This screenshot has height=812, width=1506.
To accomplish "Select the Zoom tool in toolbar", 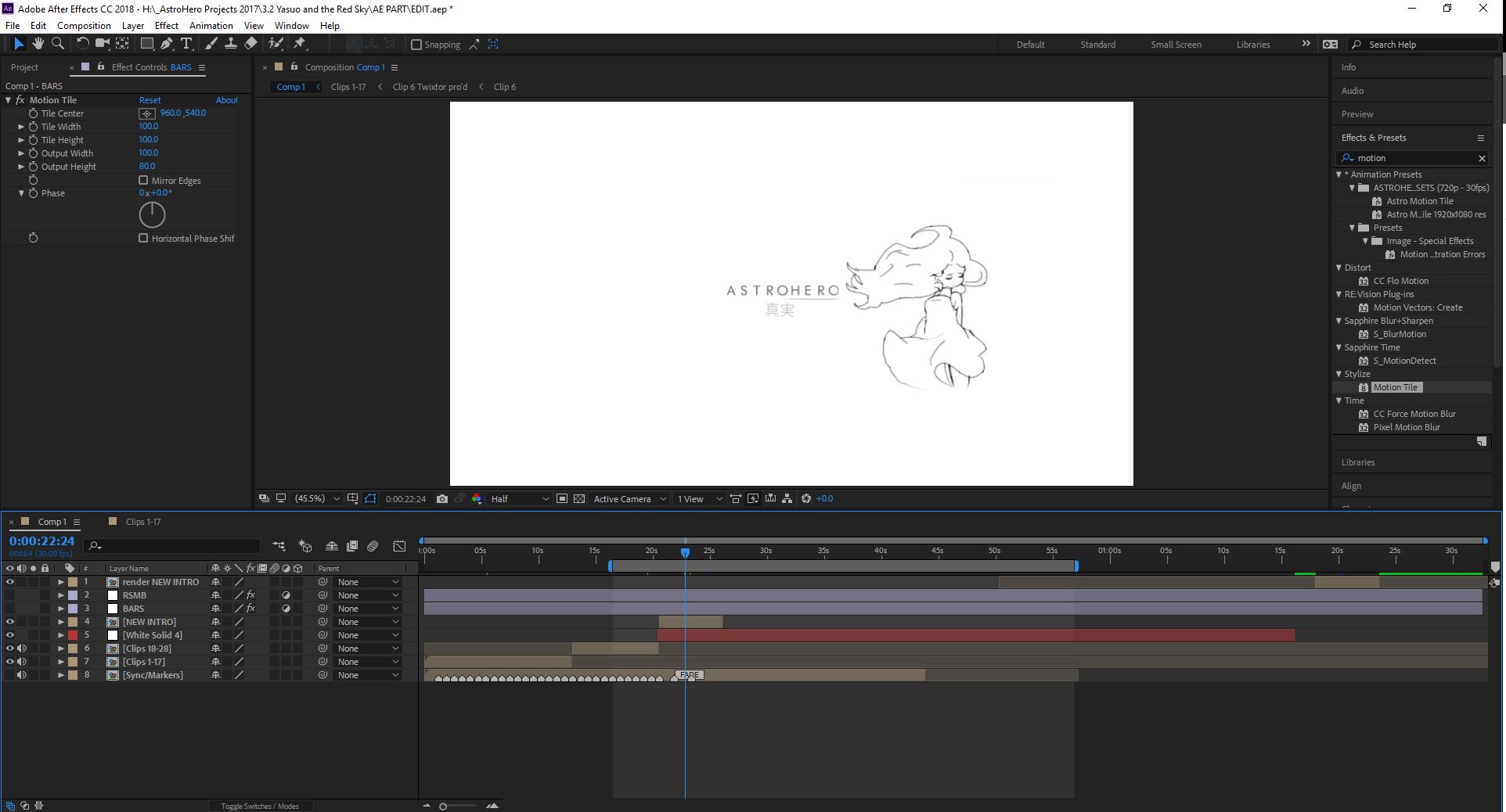I will (57, 44).
